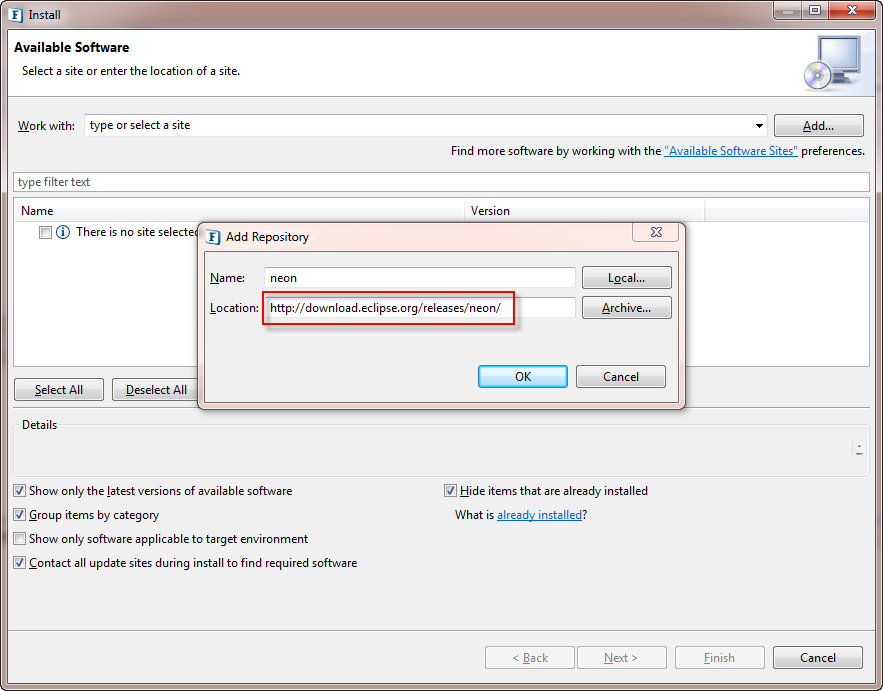Open the 'Available Software Sites' preferences link

click(x=730, y=151)
